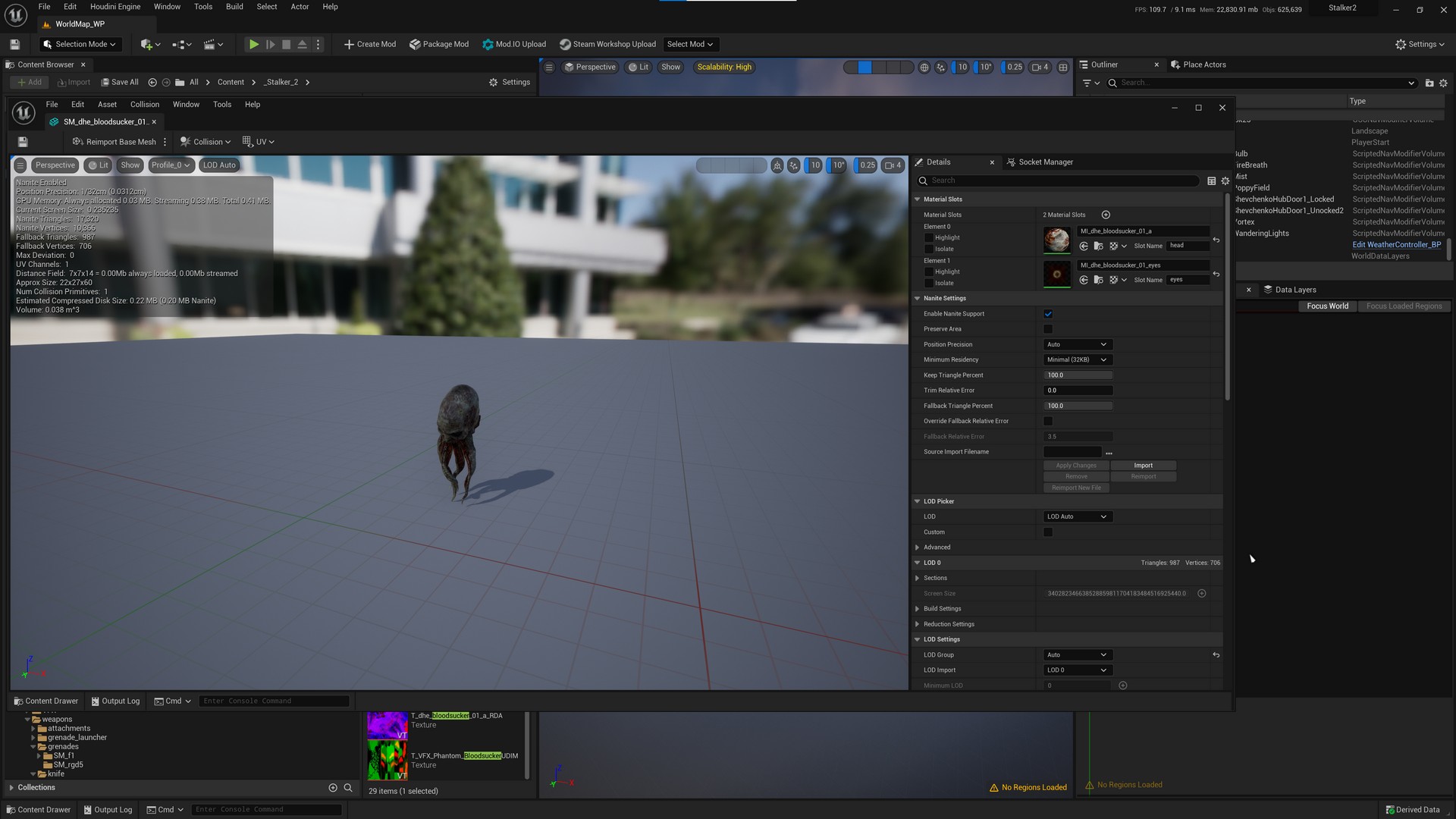The width and height of the screenshot is (1456, 819).
Task: Open the cinematics dropdown in main toolbar
Action: coord(214,45)
